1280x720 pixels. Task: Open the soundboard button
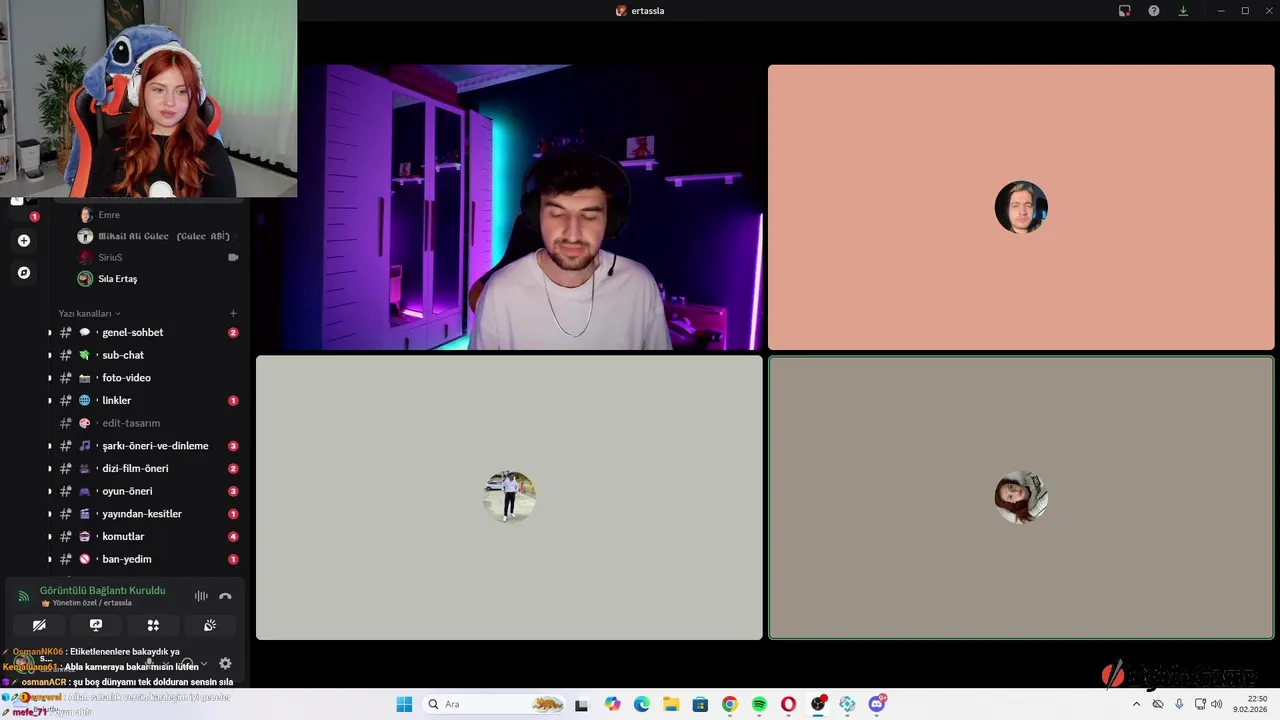(x=210, y=625)
